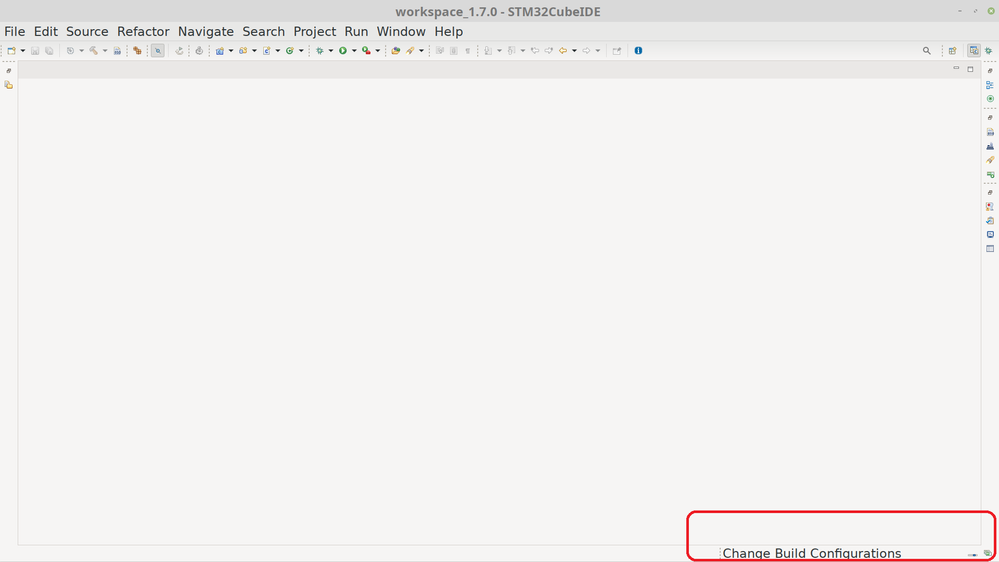Image resolution: width=999 pixels, height=562 pixels.
Task: Open the Help menu
Action: point(449,31)
